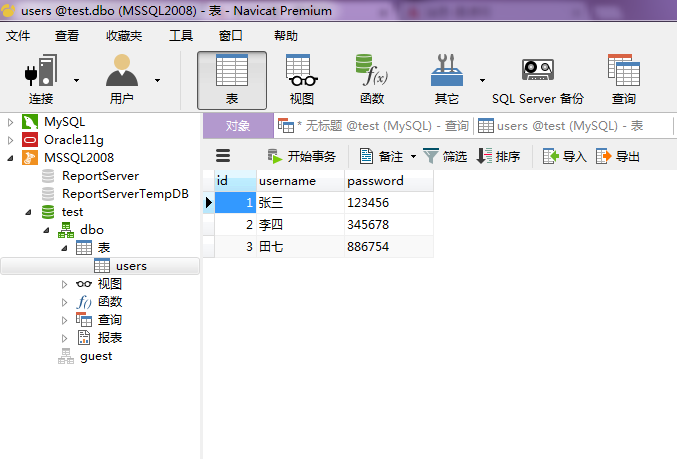Select the dbo schema icon
The height and width of the screenshot is (459, 677).
coord(66,230)
